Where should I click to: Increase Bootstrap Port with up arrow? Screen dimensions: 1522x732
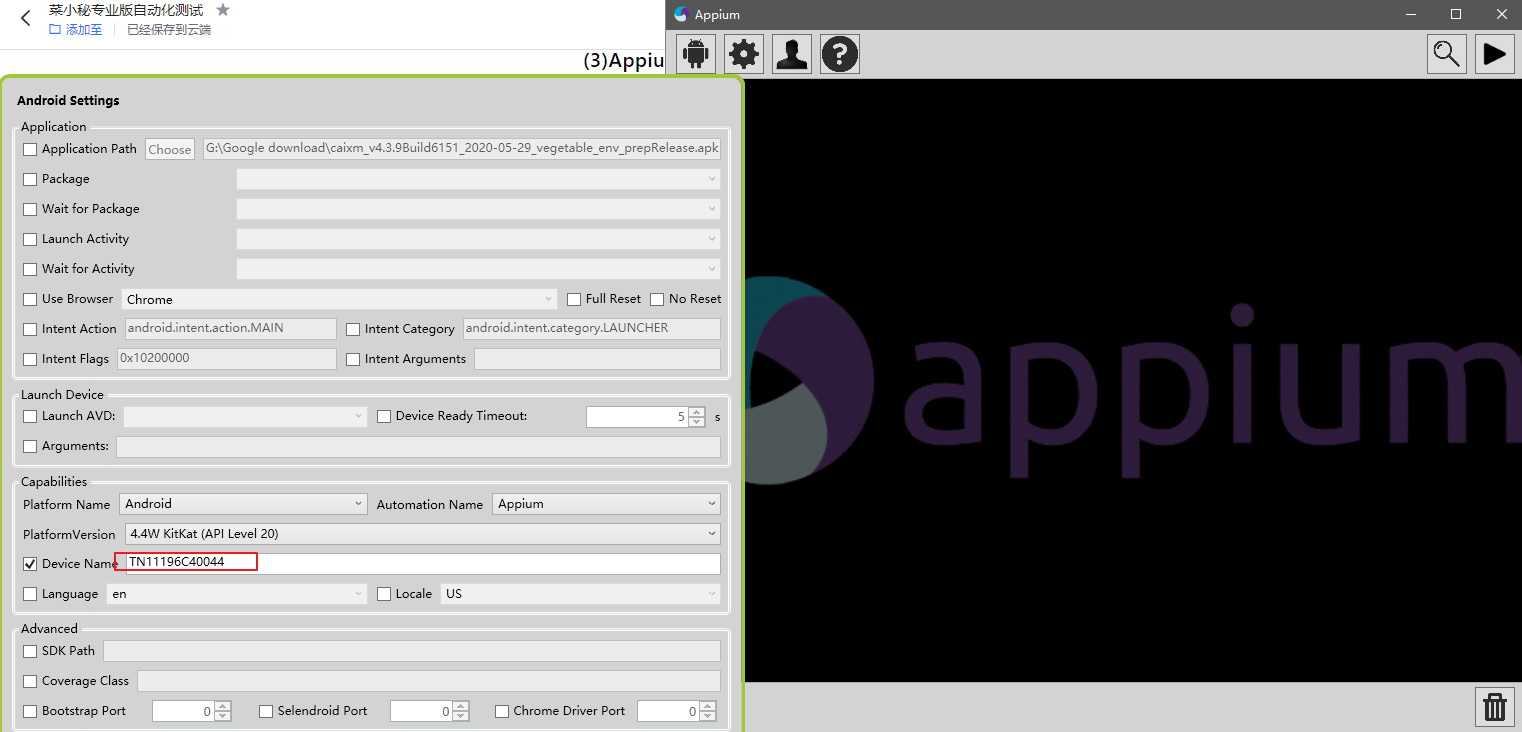pyautogui.click(x=223, y=706)
